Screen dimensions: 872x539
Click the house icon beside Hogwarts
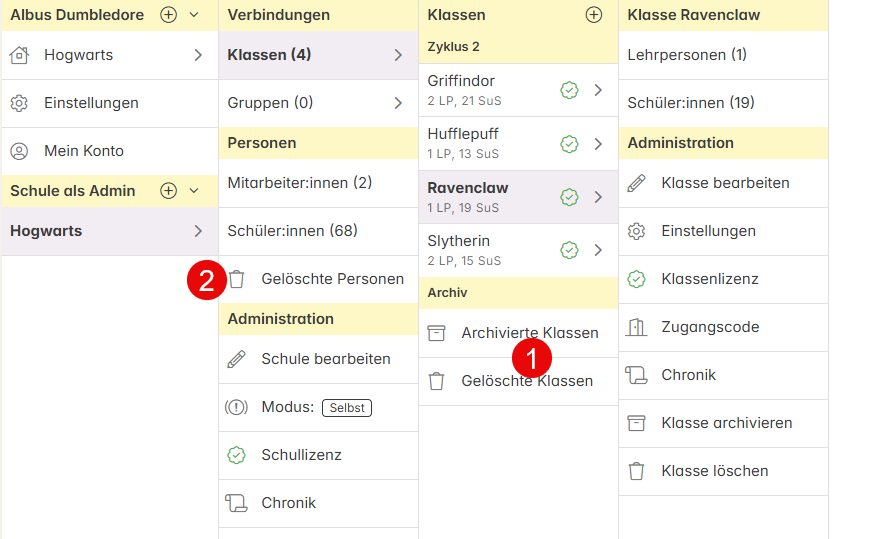19,55
